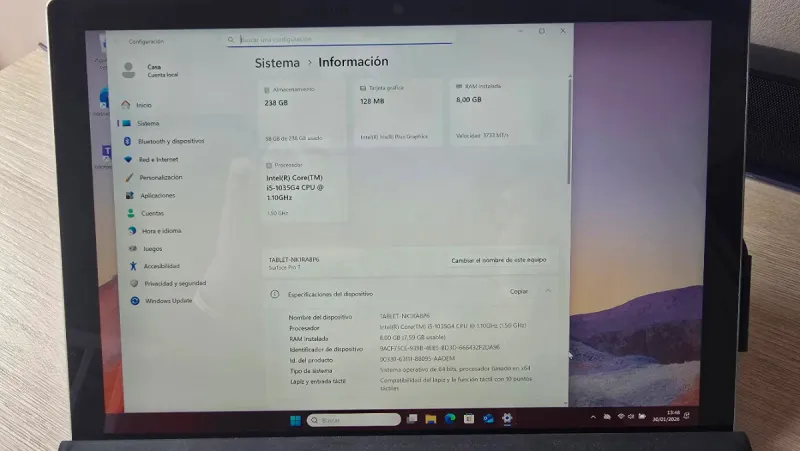Click the volume tray icon
The height and width of the screenshot is (451, 800).
631,416
